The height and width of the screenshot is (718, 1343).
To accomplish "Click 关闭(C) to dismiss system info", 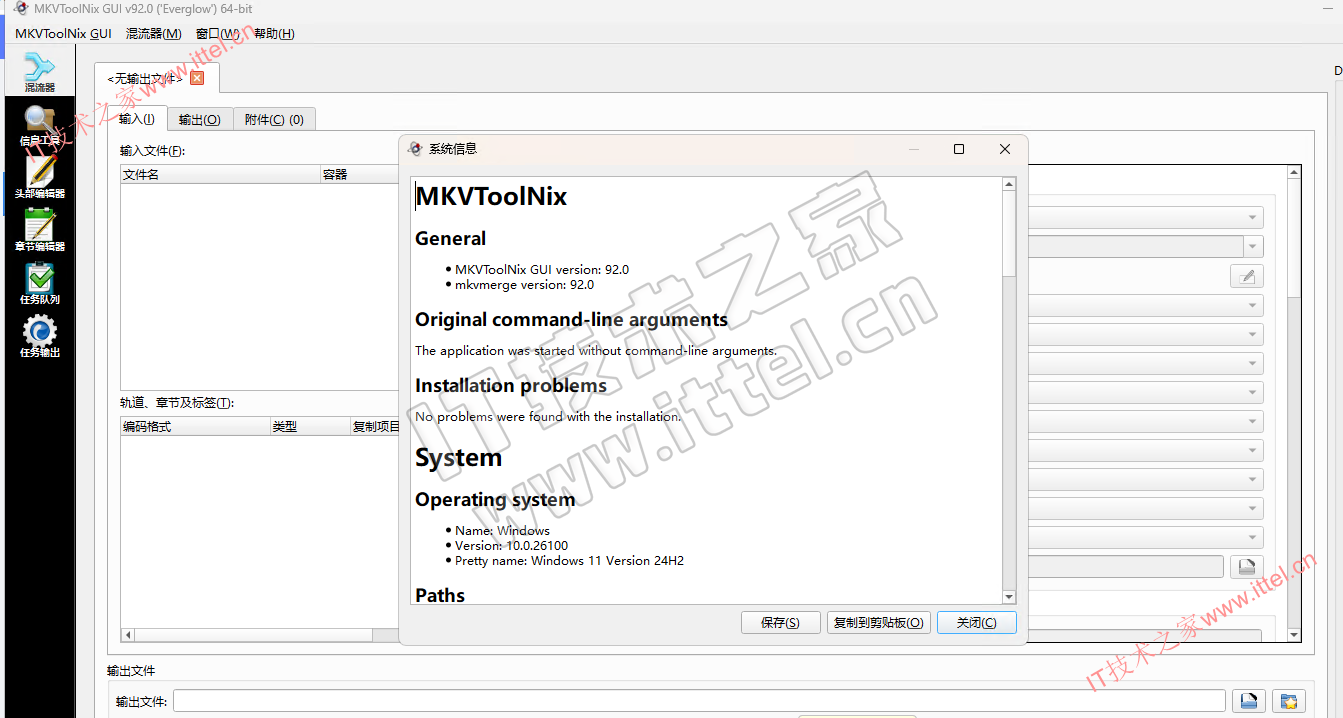I will tap(976, 622).
